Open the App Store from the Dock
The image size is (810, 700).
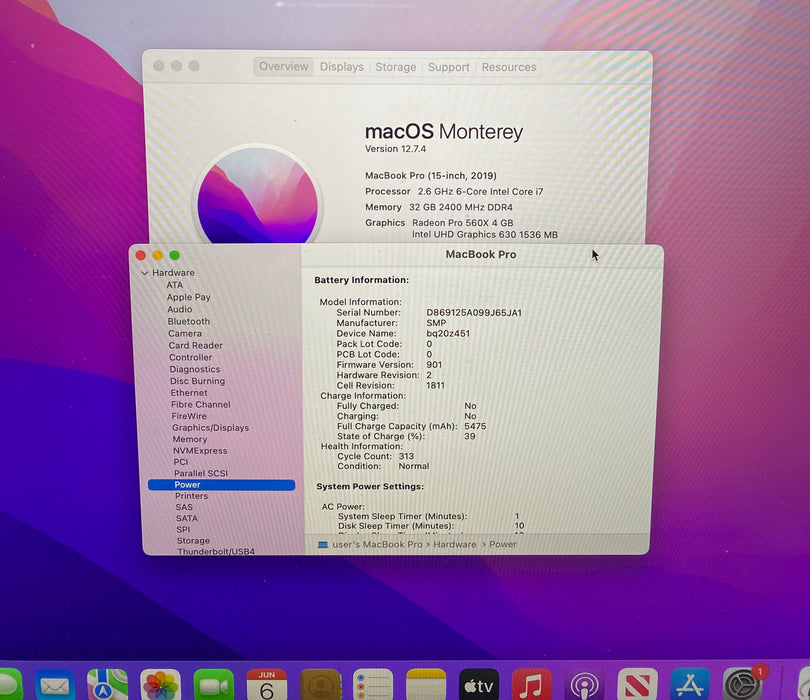[x=690, y=685]
